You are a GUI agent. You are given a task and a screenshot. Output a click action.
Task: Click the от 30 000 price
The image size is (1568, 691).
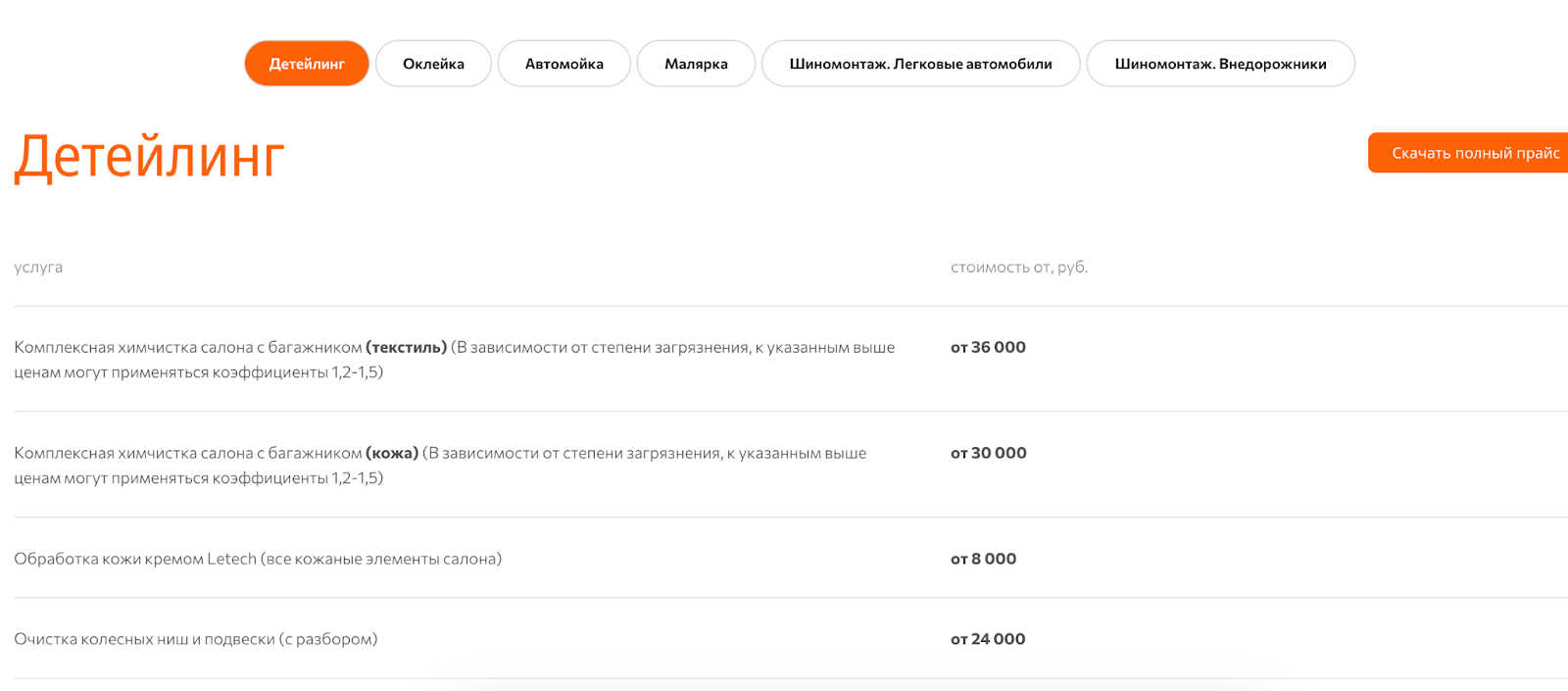coord(988,453)
